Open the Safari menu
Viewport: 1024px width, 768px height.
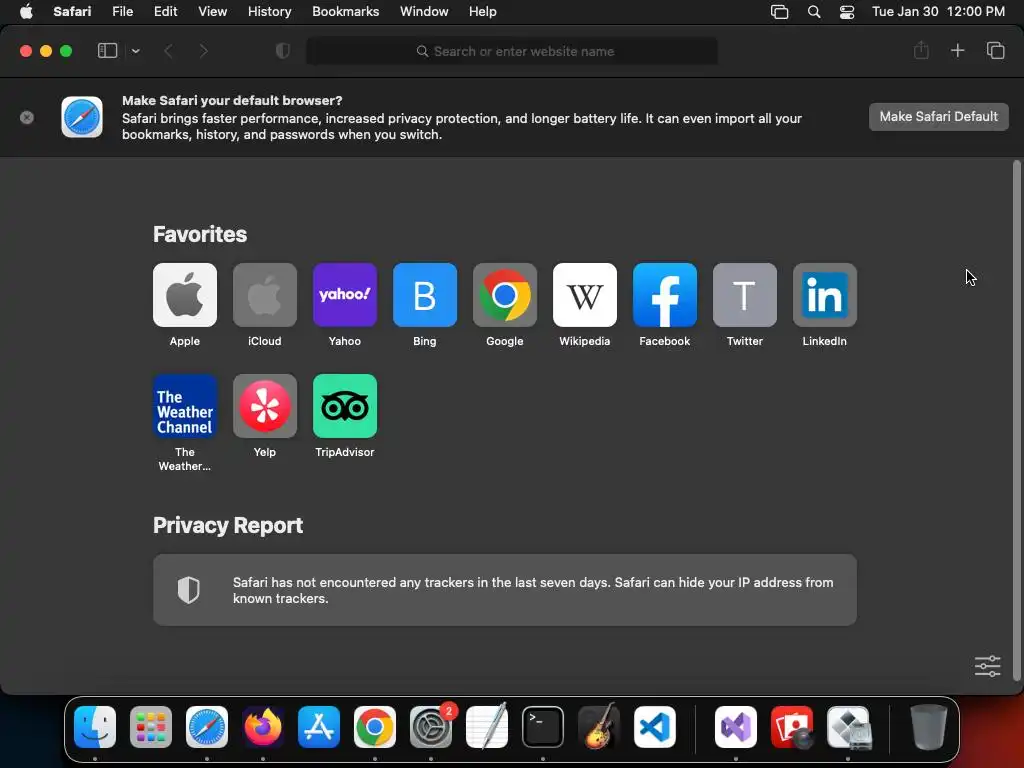(72, 12)
